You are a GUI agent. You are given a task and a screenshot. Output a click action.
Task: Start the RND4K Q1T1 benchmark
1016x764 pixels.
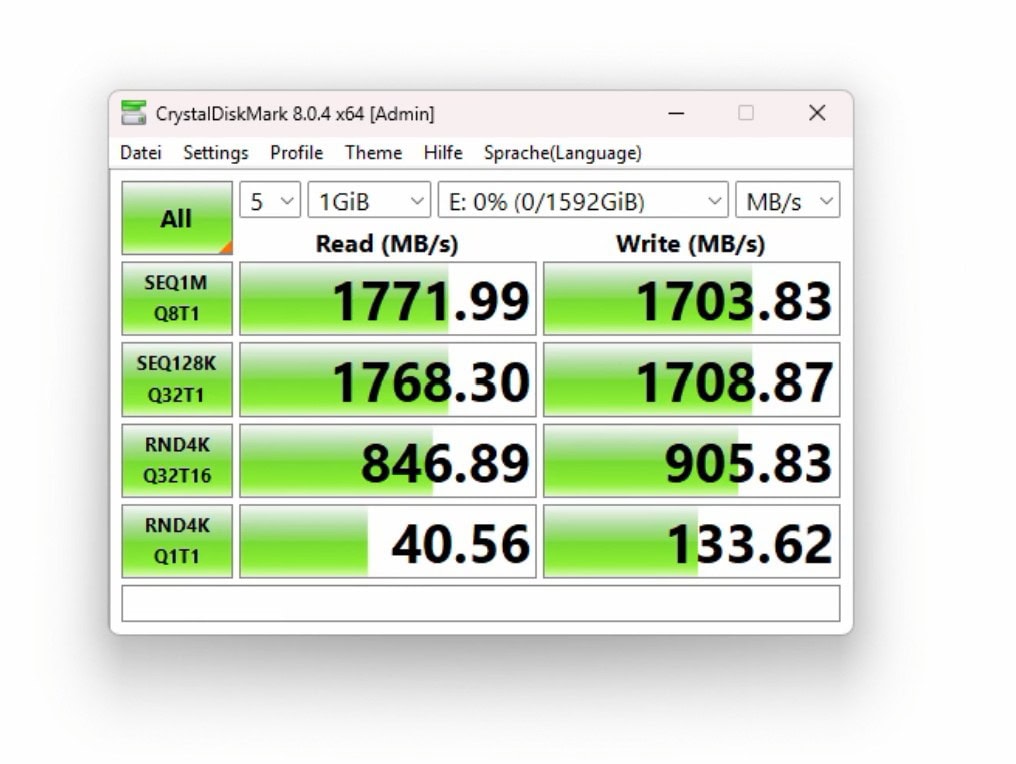point(176,541)
